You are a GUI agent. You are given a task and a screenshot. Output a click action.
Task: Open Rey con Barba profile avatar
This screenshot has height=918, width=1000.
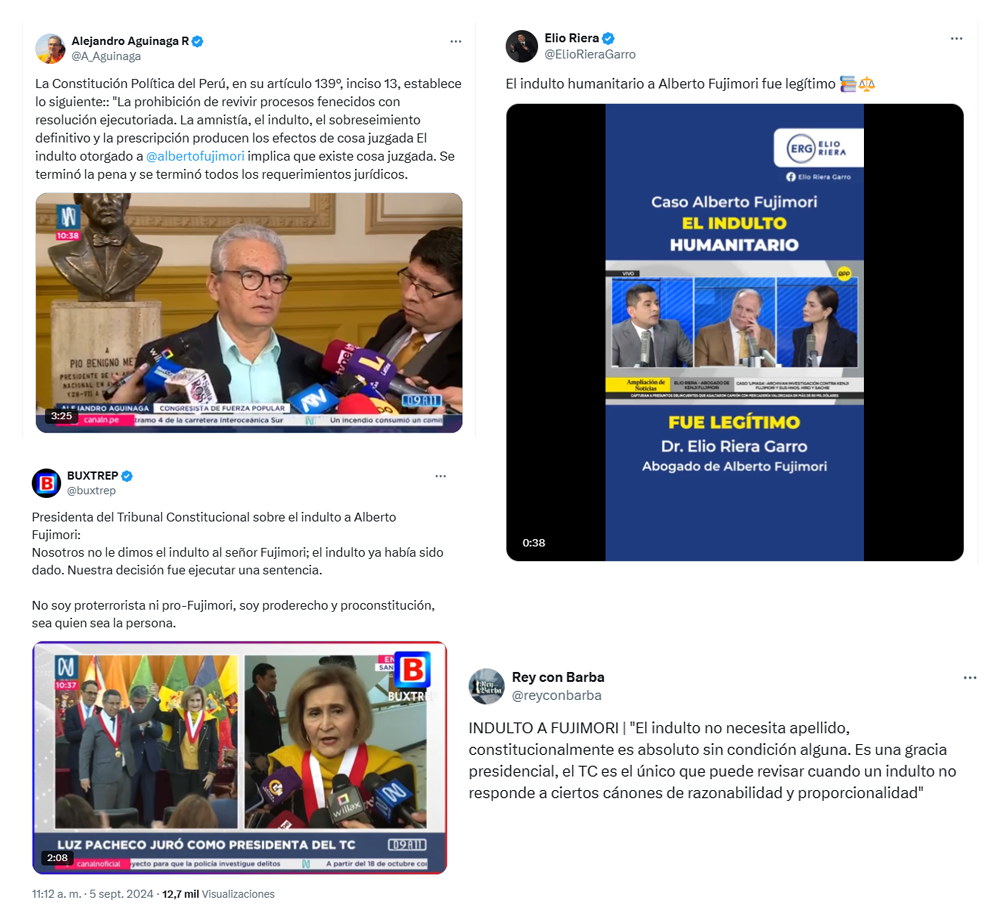point(487,686)
